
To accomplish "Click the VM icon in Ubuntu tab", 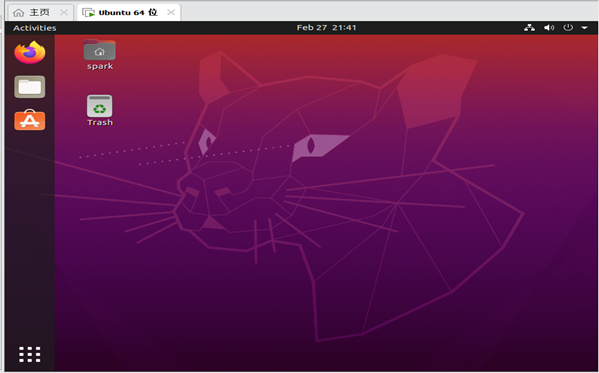I will point(88,13).
